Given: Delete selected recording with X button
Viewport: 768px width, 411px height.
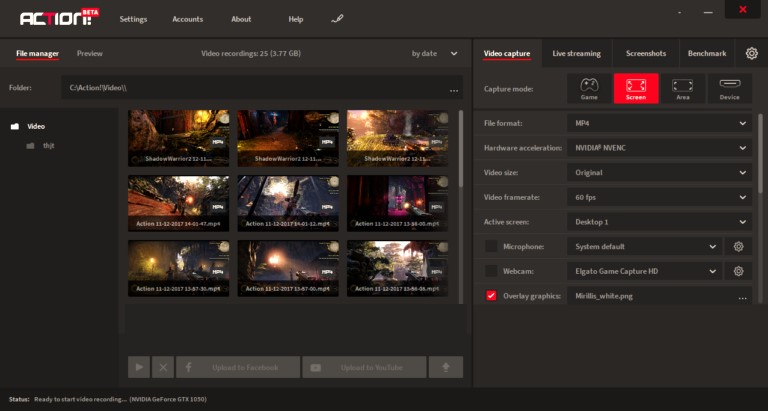Looking at the screenshot, I should click(163, 367).
